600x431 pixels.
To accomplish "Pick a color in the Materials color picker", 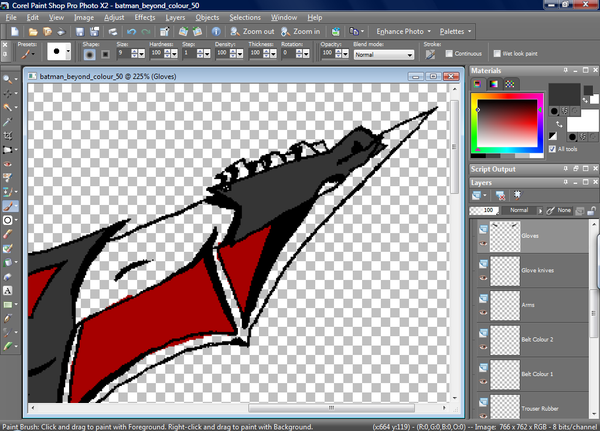I will (507, 121).
